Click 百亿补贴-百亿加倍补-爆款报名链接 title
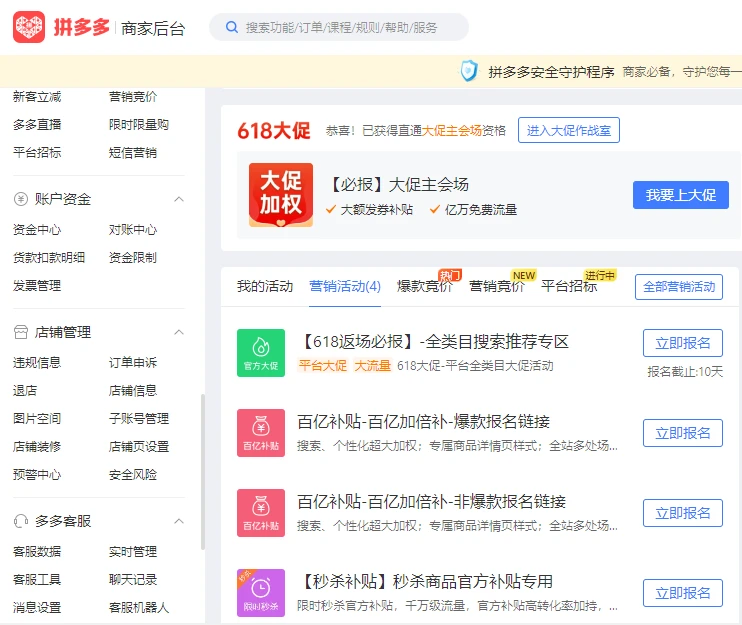The height and width of the screenshot is (625, 742). coord(424,422)
